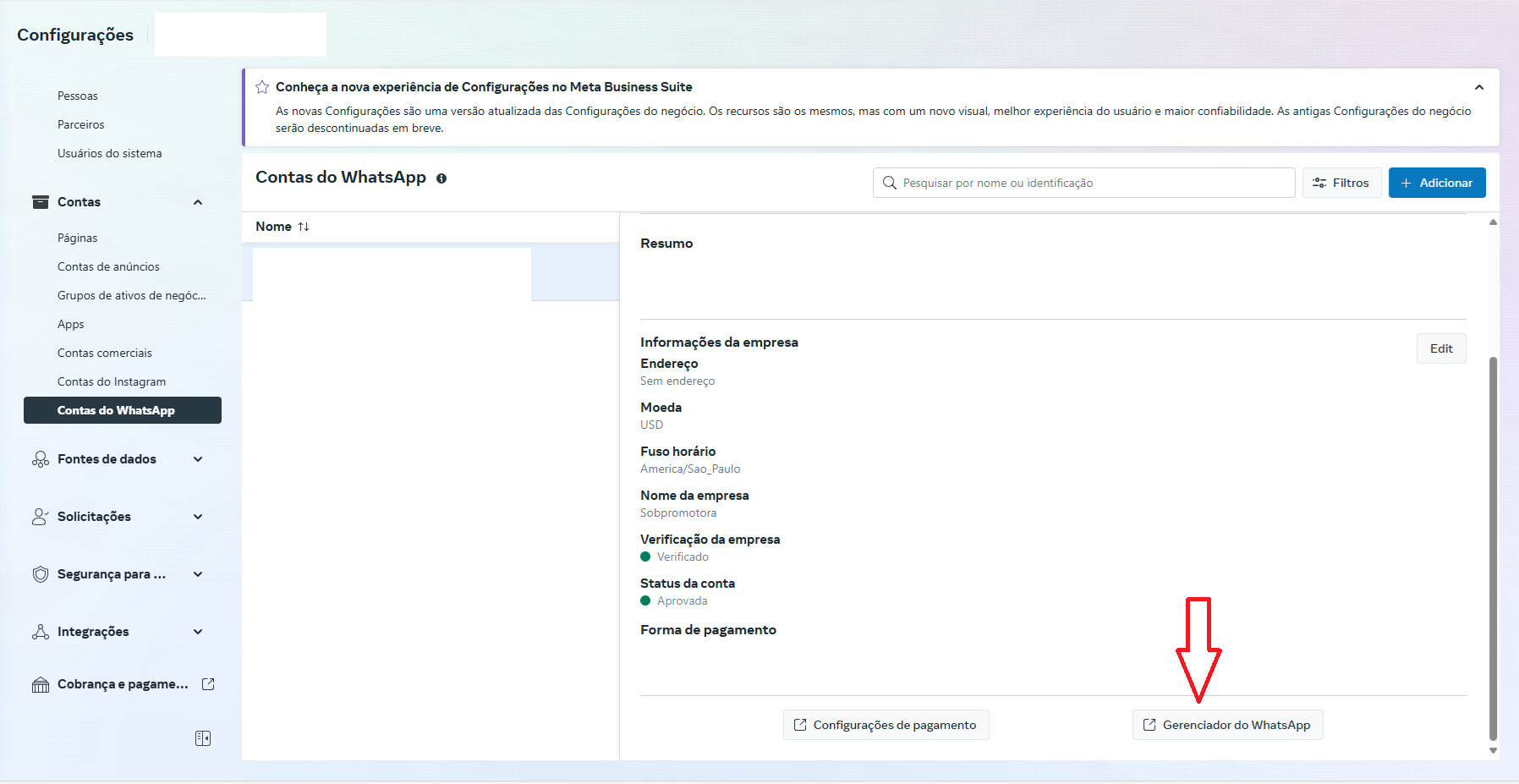The height and width of the screenshot is (784, 1519).
Task: Open Usuários do sistema
Action: coord(110,153)
